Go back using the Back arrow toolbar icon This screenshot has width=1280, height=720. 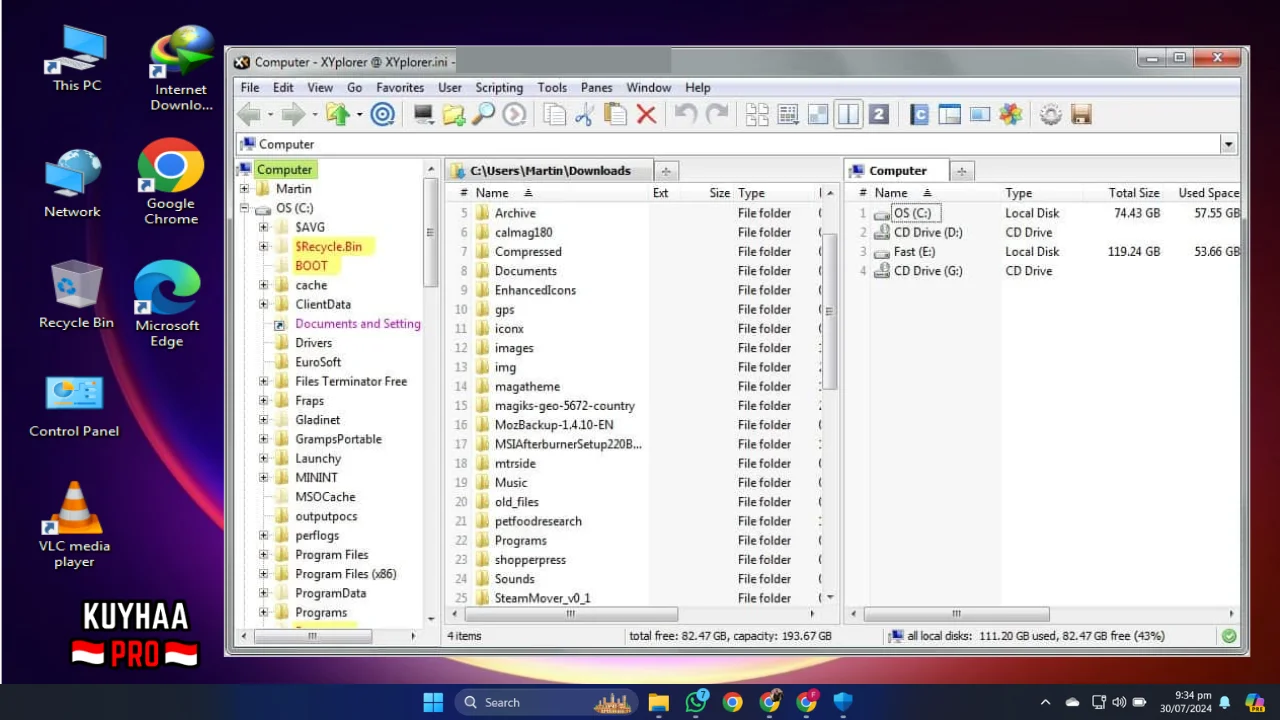pyautogui.click(x=248, y=115)
